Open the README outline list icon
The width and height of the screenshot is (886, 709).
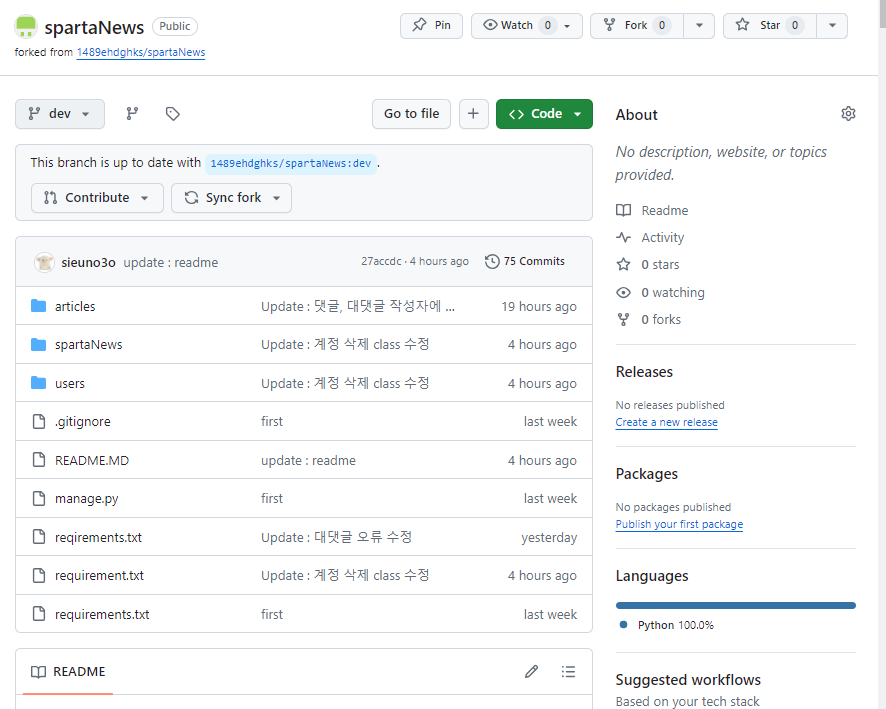[x=568, y=671]
